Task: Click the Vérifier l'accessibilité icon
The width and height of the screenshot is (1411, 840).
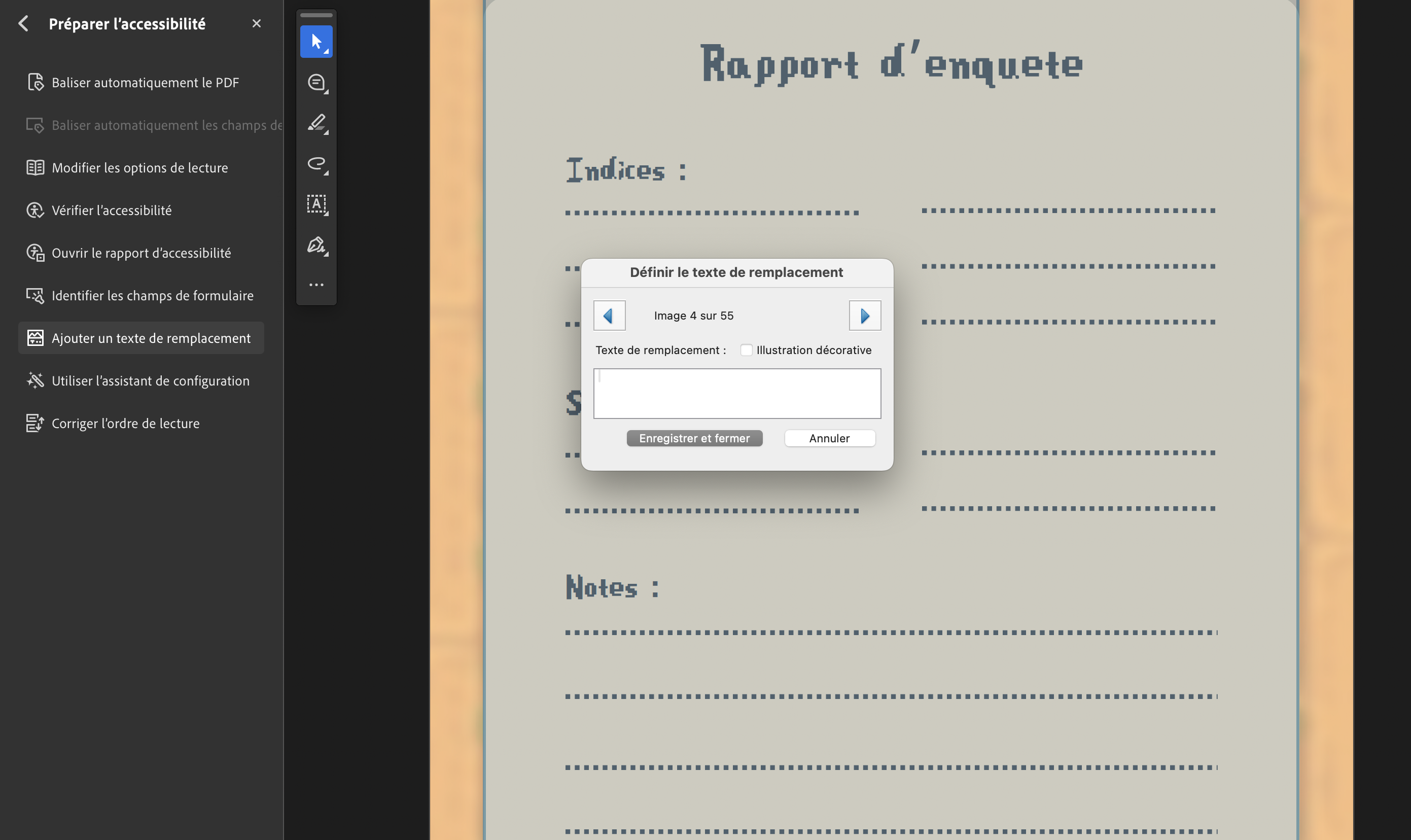Action: [x=35, y=210]
